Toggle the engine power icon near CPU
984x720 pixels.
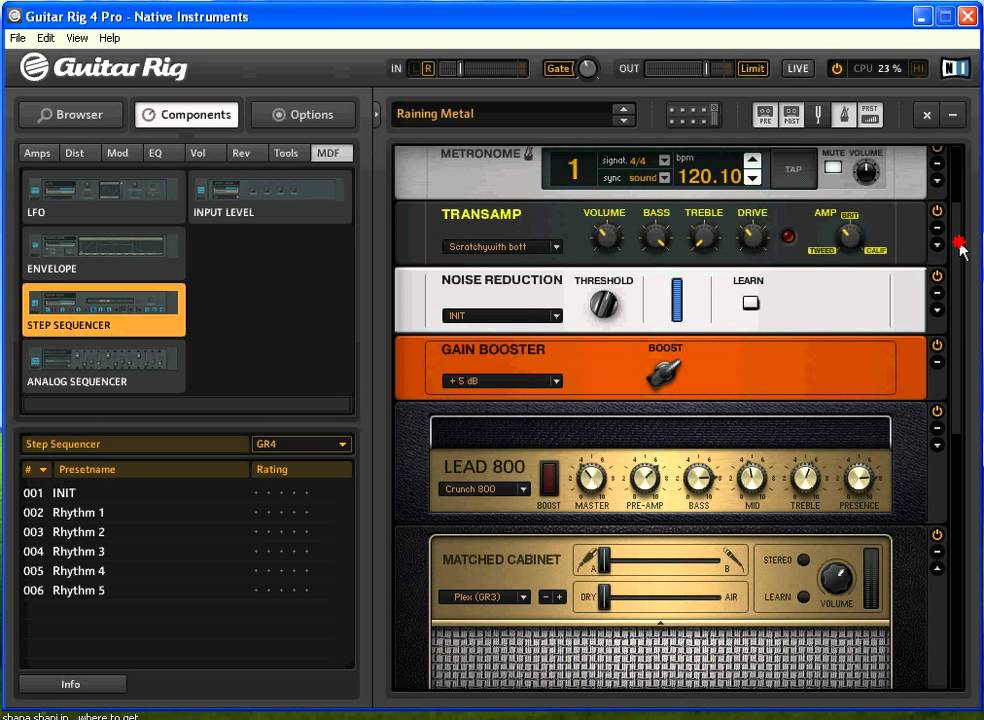click(837, 68)
